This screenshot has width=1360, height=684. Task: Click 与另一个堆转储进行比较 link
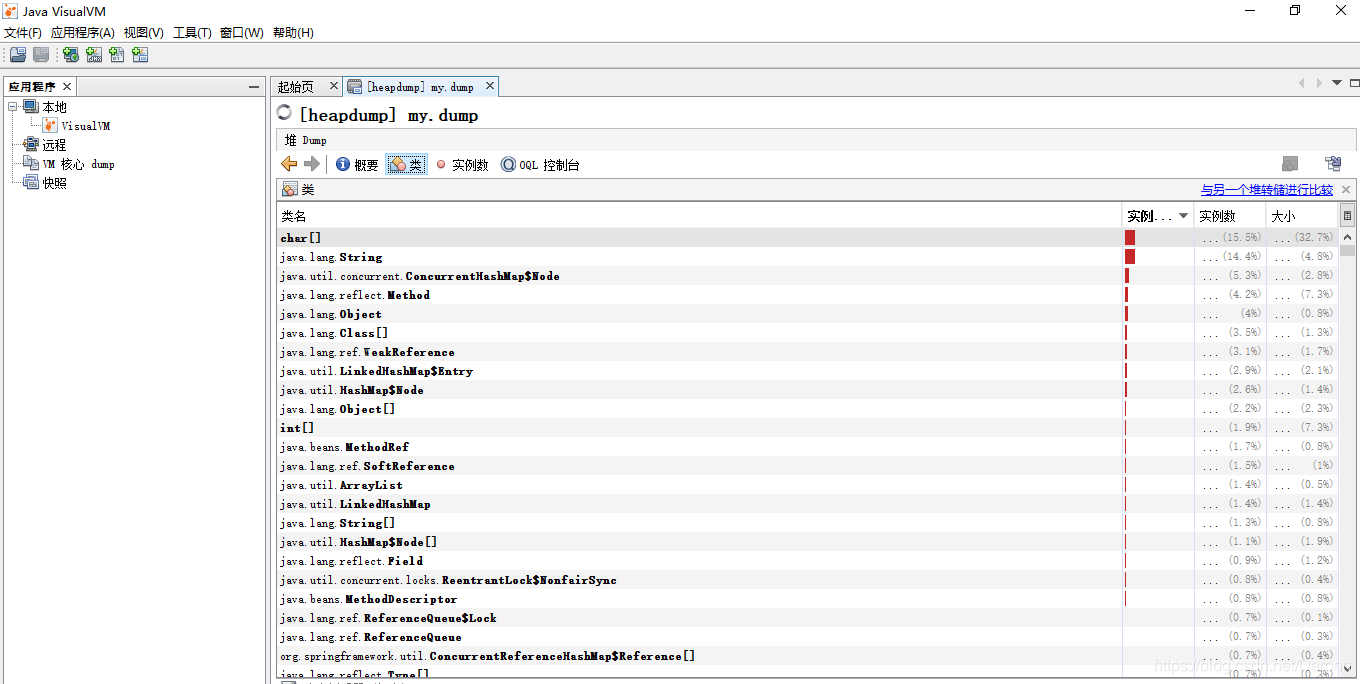coord(1267,190)
